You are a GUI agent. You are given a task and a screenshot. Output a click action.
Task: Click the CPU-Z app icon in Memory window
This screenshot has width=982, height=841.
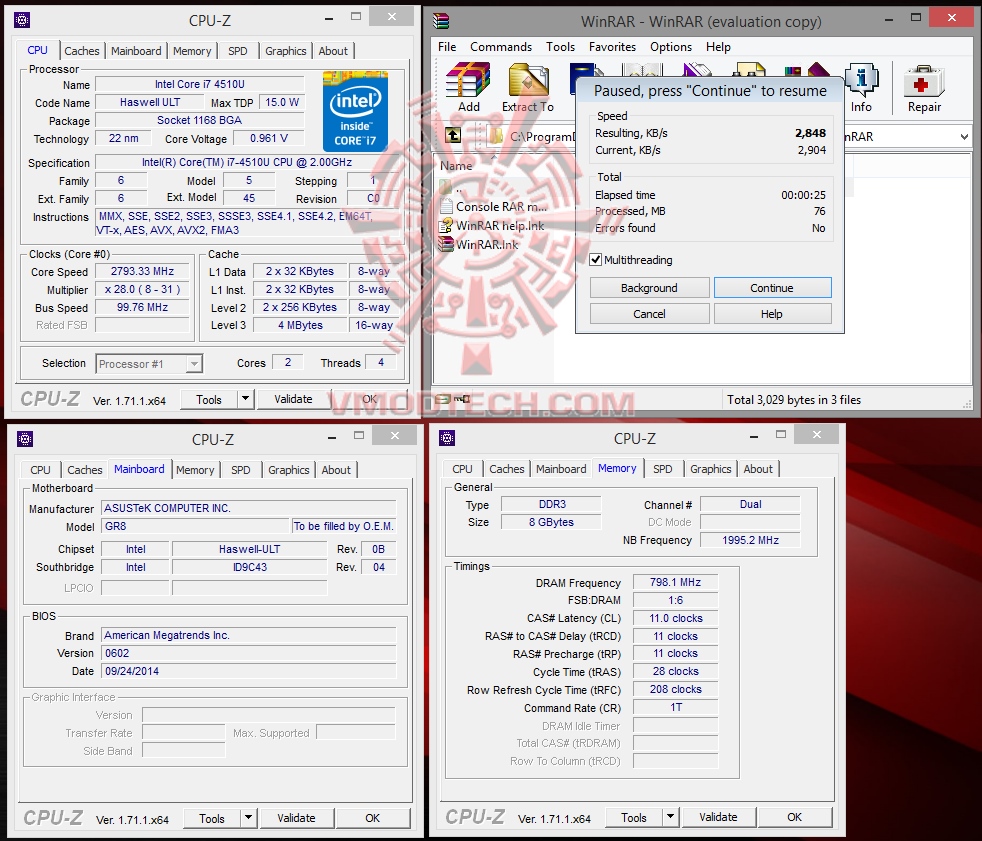(x=447, y=438)
